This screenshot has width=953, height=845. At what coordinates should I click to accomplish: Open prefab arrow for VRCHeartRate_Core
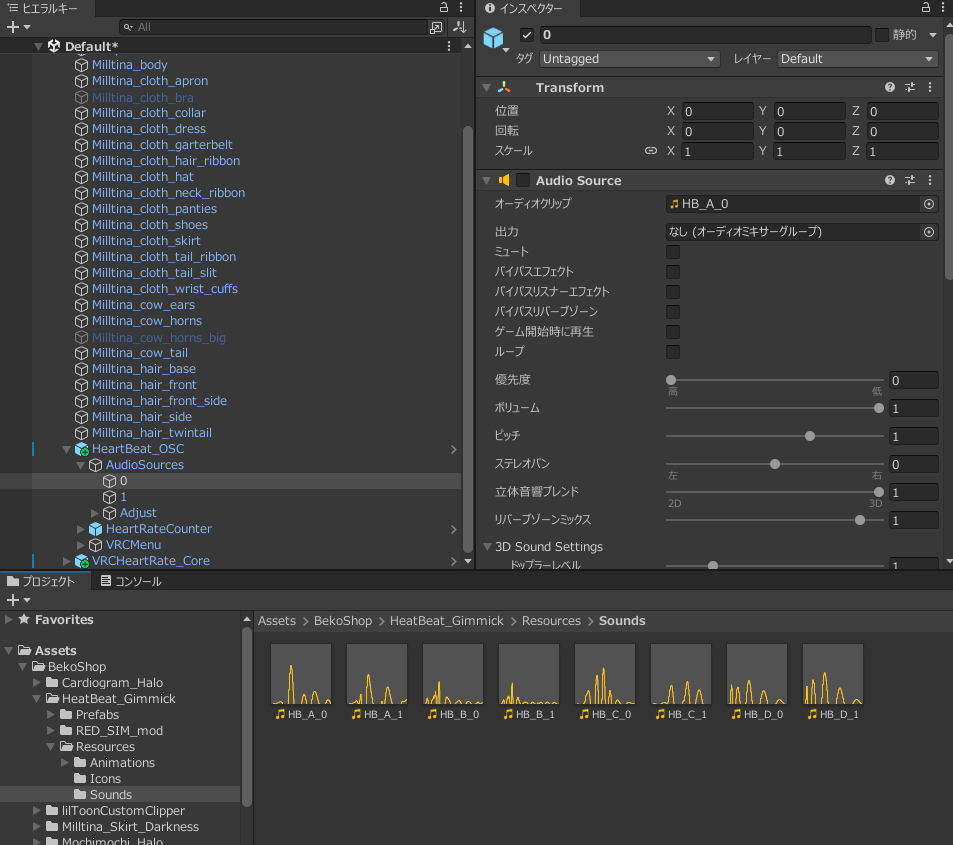click(453, 561)
